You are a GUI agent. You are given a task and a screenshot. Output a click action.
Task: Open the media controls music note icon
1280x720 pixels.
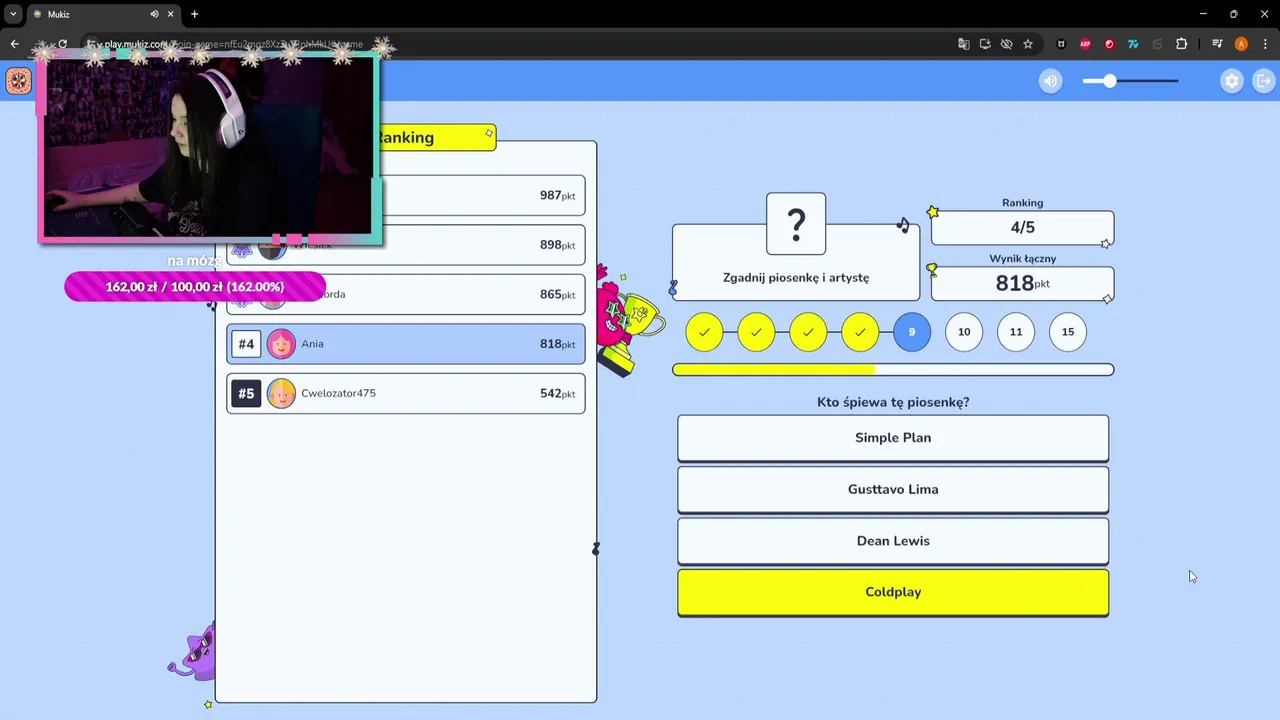(1217, 44)
